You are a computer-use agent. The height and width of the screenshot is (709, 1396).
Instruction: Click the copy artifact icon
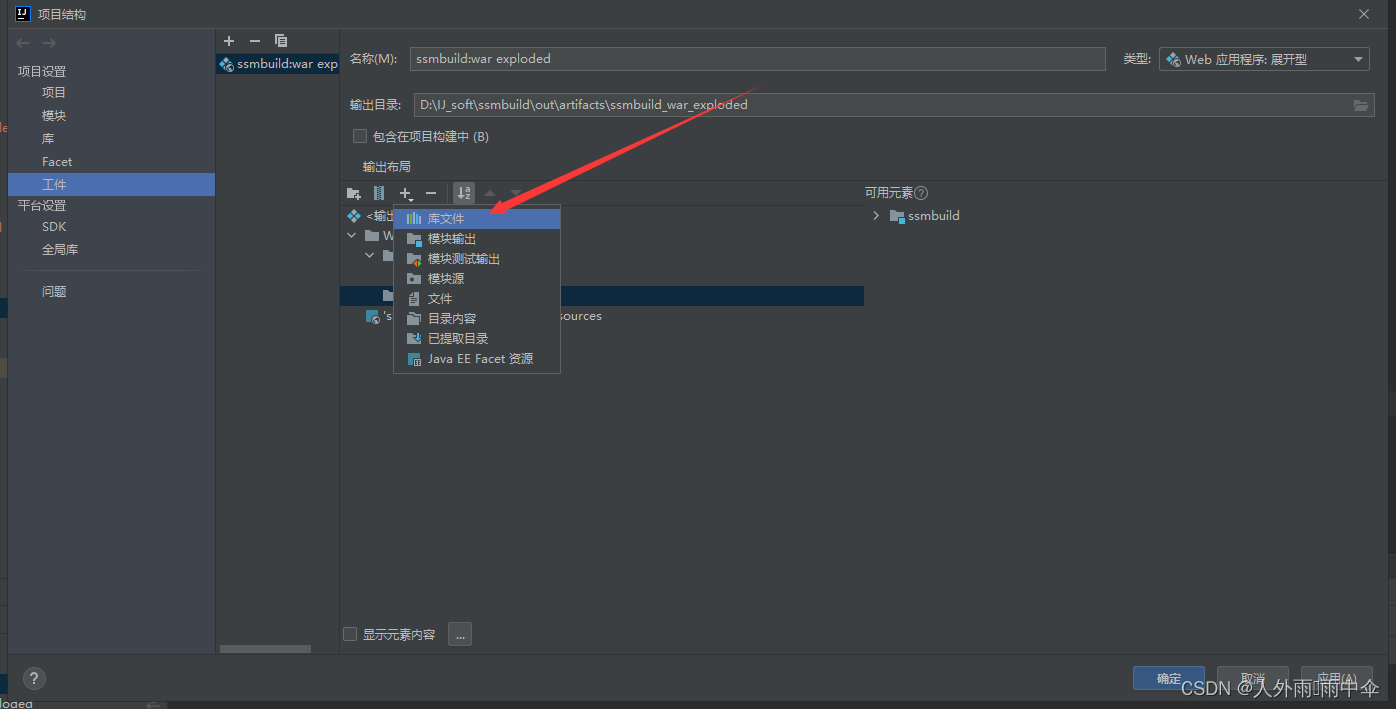point(281,41)
